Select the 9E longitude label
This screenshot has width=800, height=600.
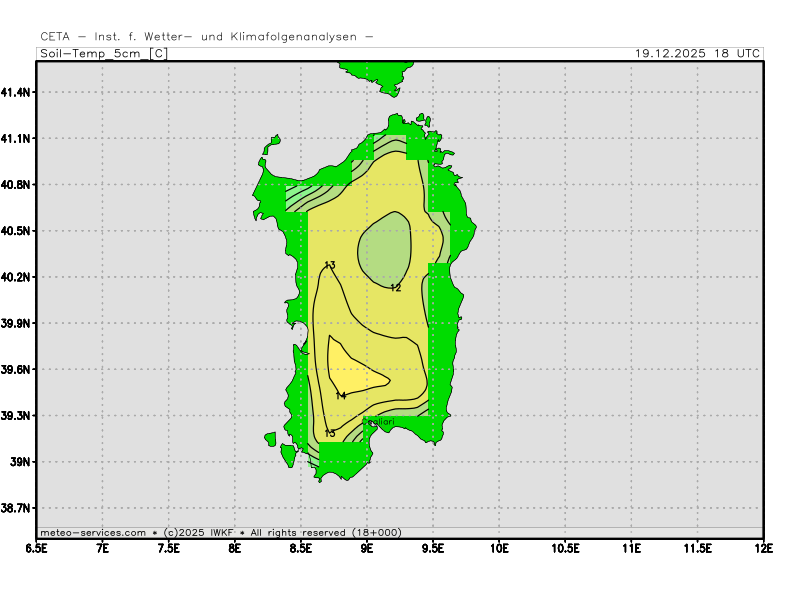click(x=367, y=548)
